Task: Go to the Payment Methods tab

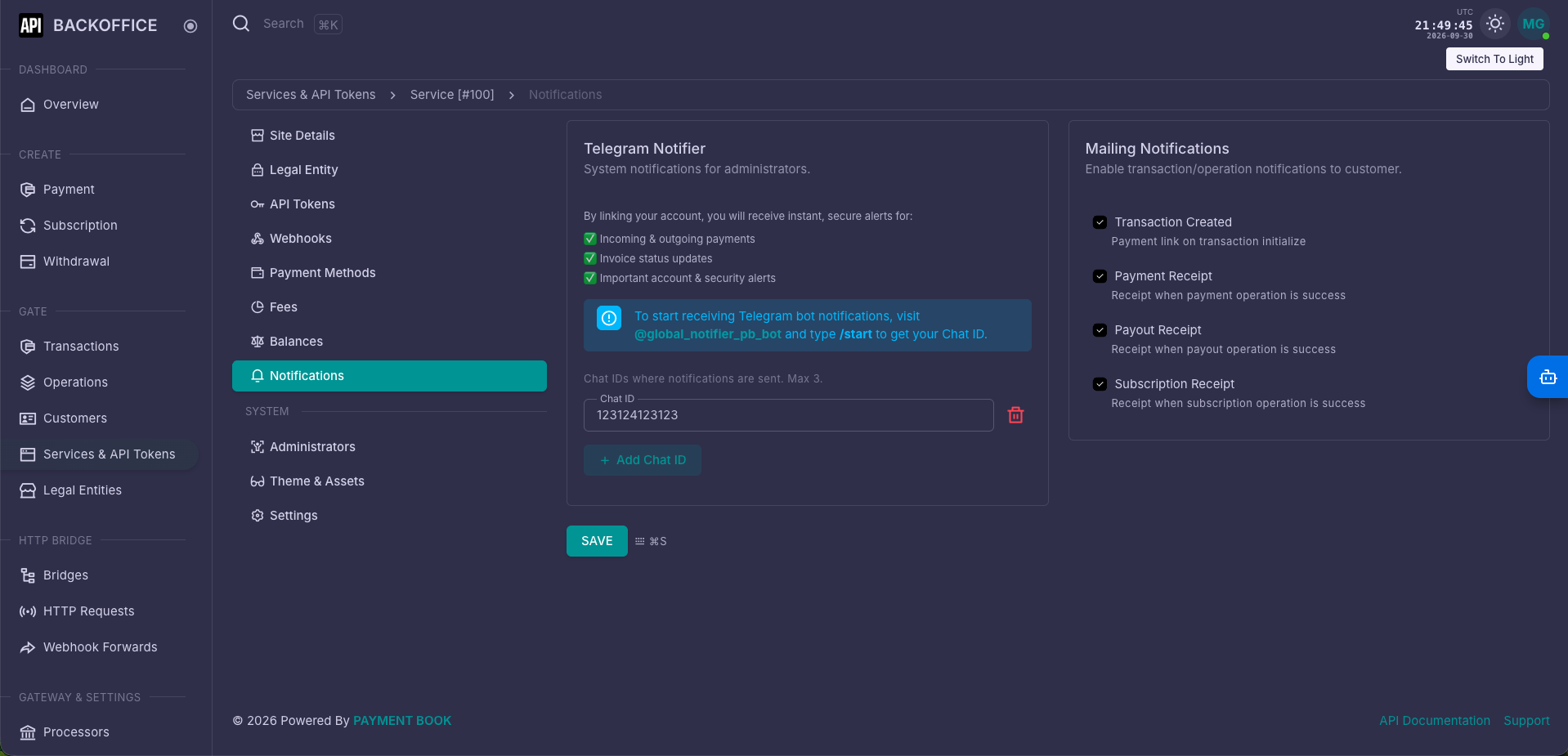Action: [x=389, y=273]
